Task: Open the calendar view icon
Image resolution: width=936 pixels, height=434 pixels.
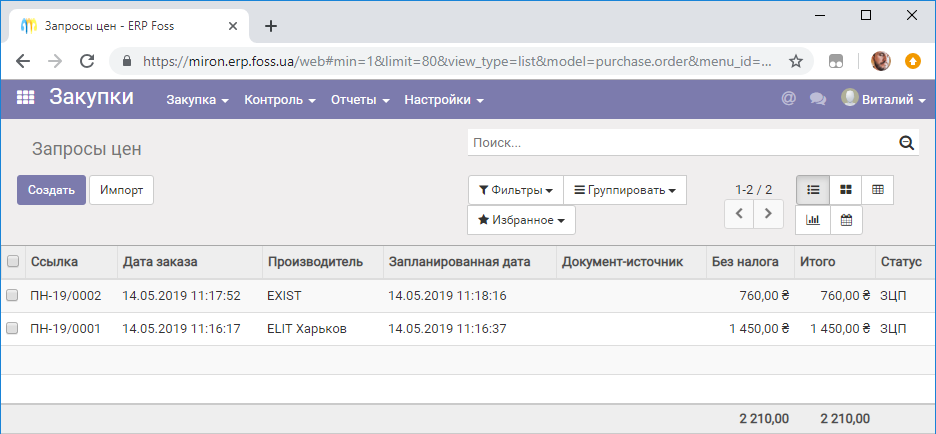Action: coord(846,220)
